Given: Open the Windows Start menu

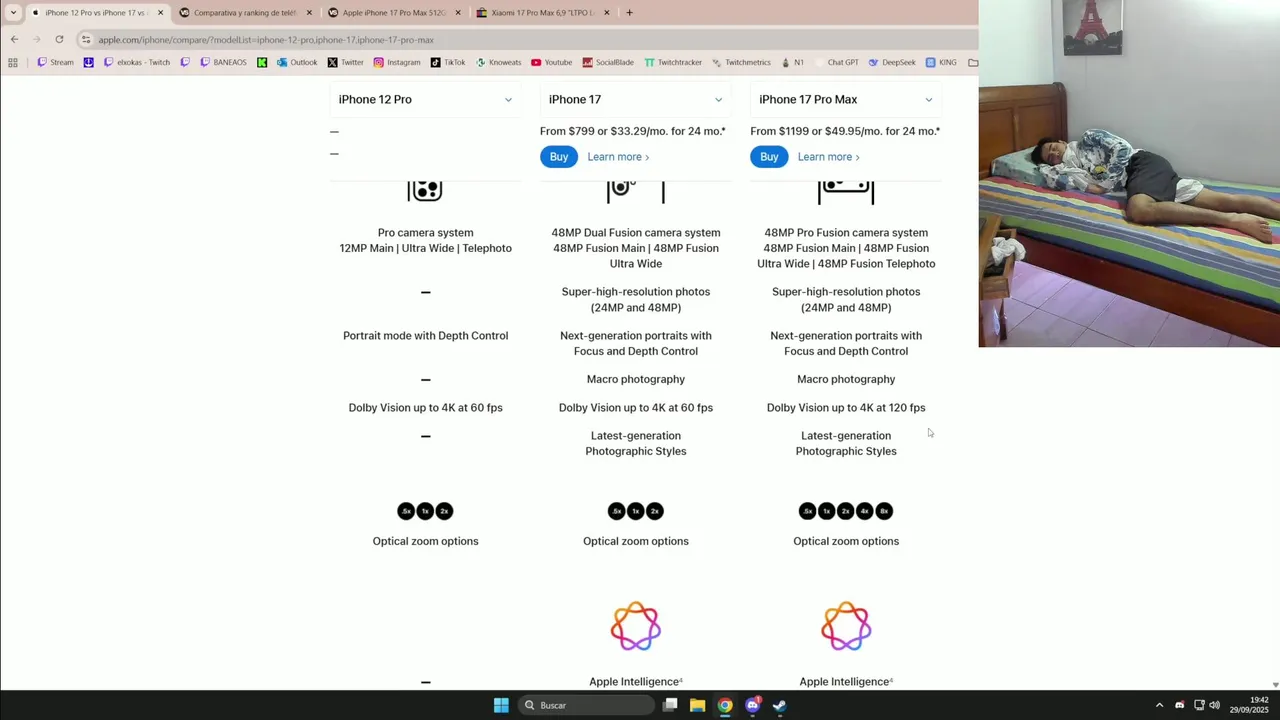Looking at the screenshot, I should coord(501,705).
